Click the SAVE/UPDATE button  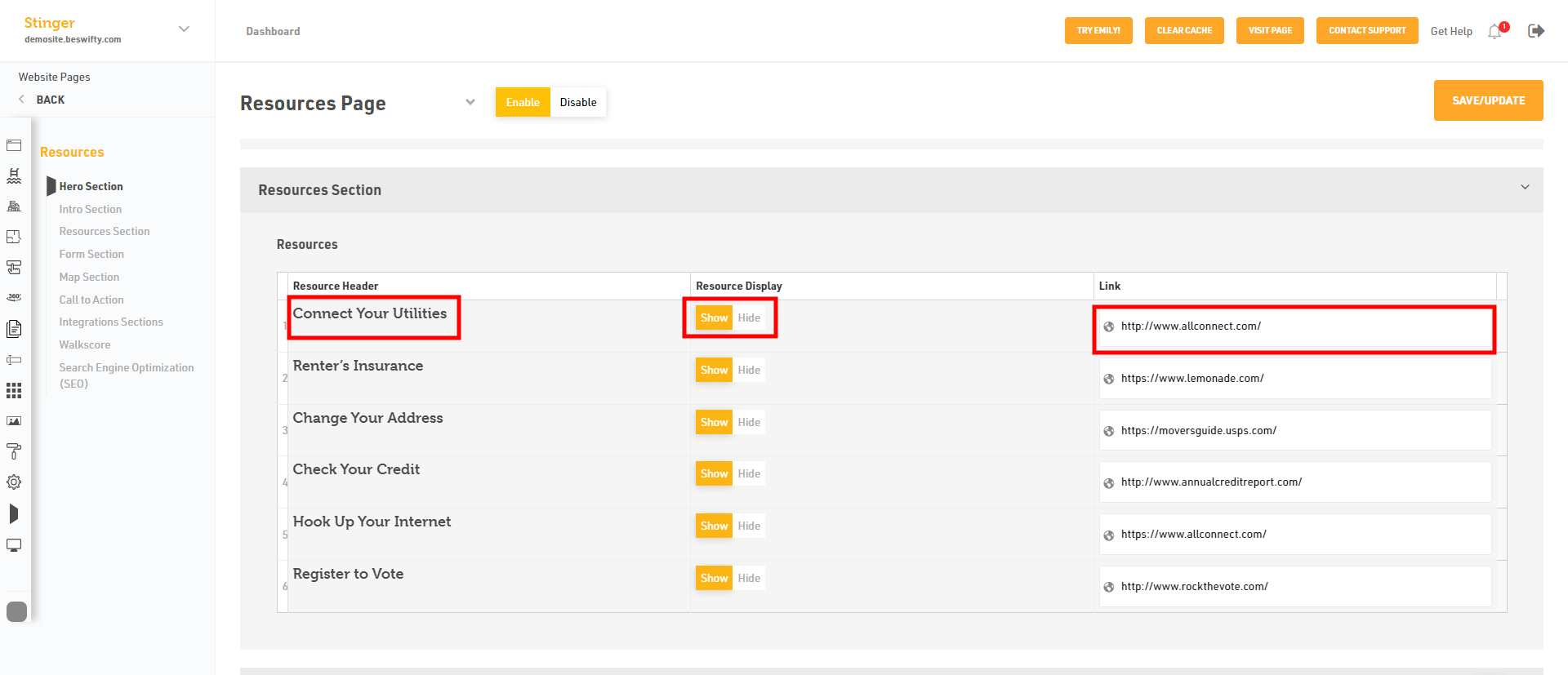pyautogui.click(x=1488, y=100)
